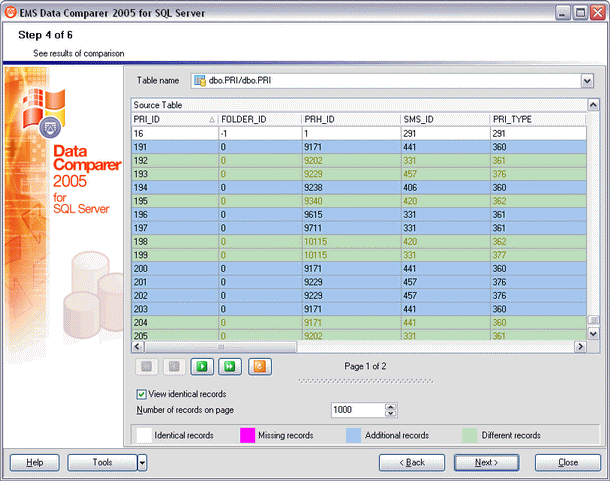Select the row with PRI_ID 199
610x481 pixels.
pos(359,255)
